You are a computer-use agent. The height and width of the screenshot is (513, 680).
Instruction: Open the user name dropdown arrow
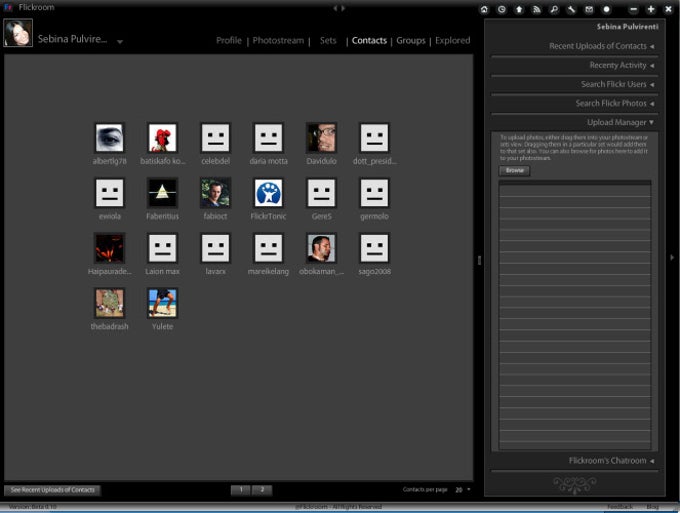click(x=120, y=42)
